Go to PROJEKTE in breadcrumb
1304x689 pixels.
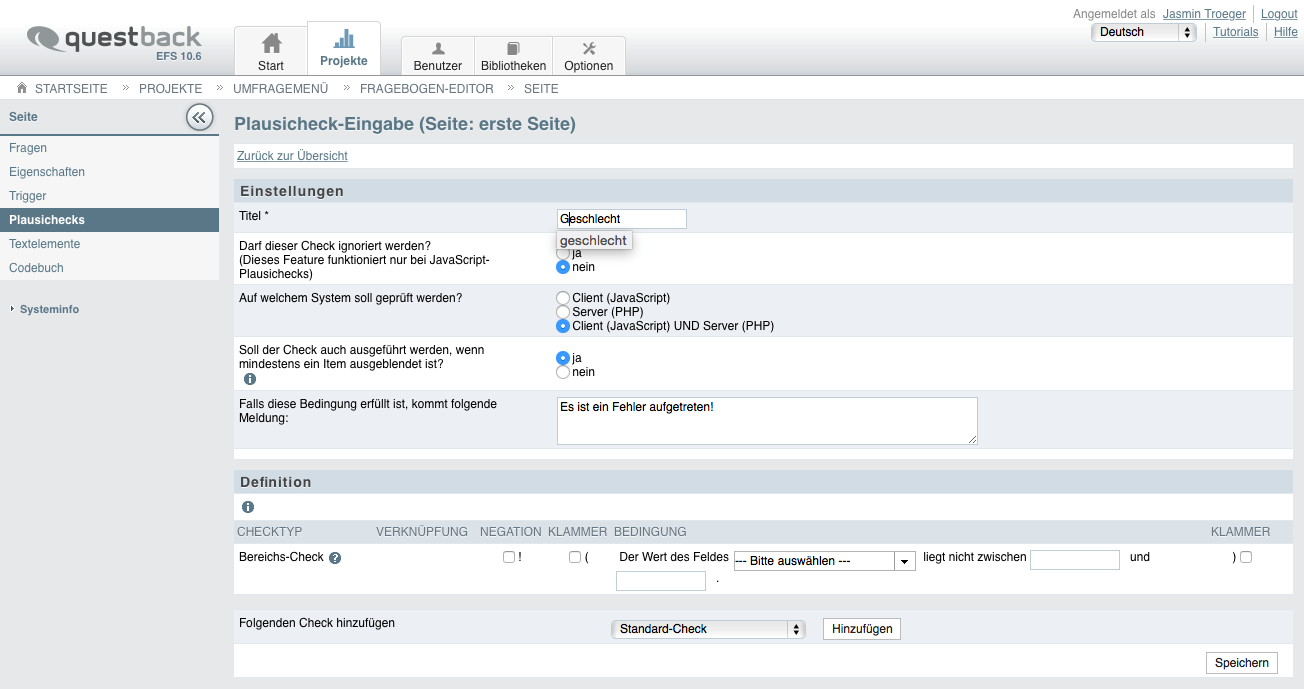171,89
